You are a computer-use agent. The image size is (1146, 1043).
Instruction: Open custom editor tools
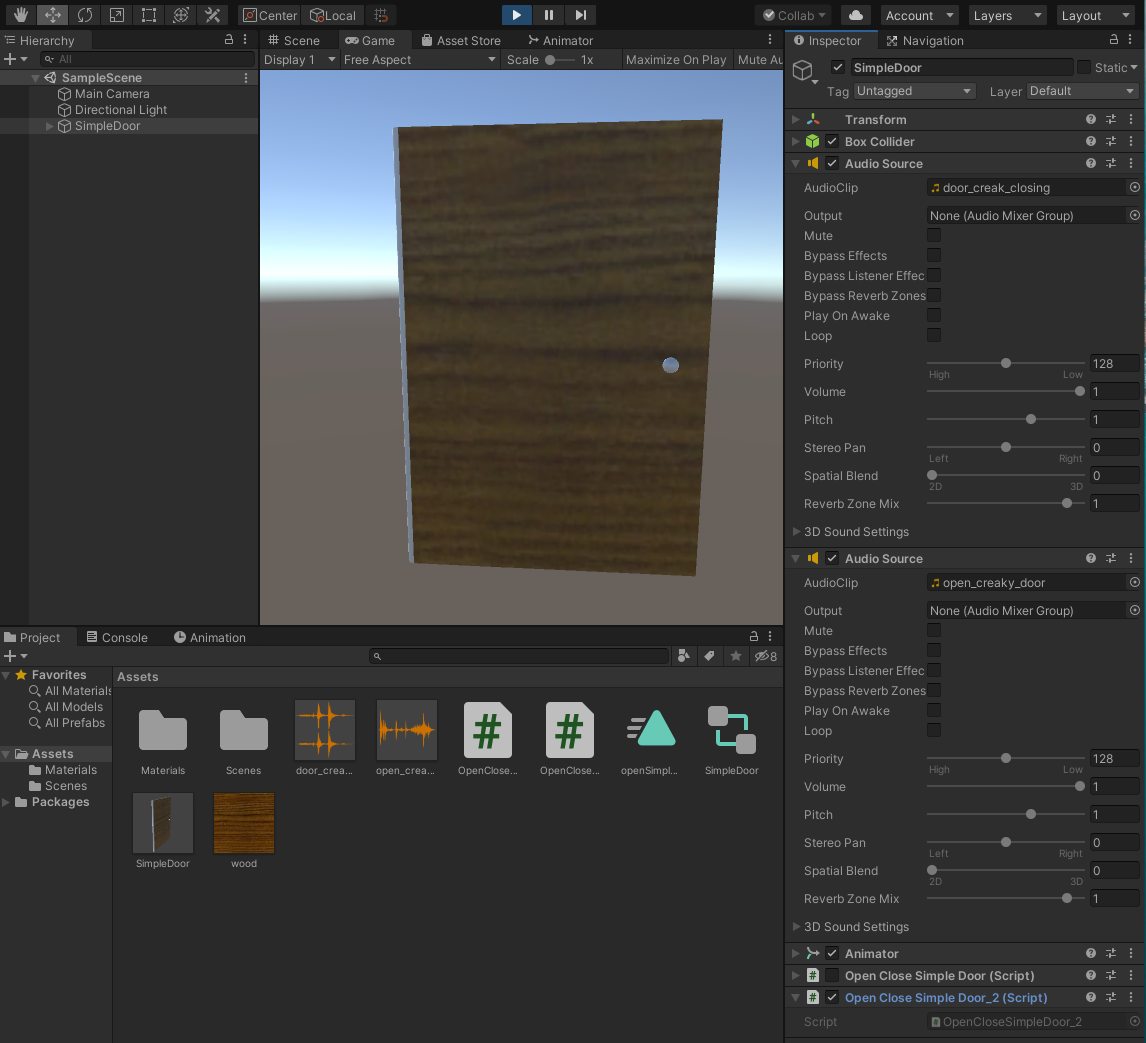[x=213, y=15]
